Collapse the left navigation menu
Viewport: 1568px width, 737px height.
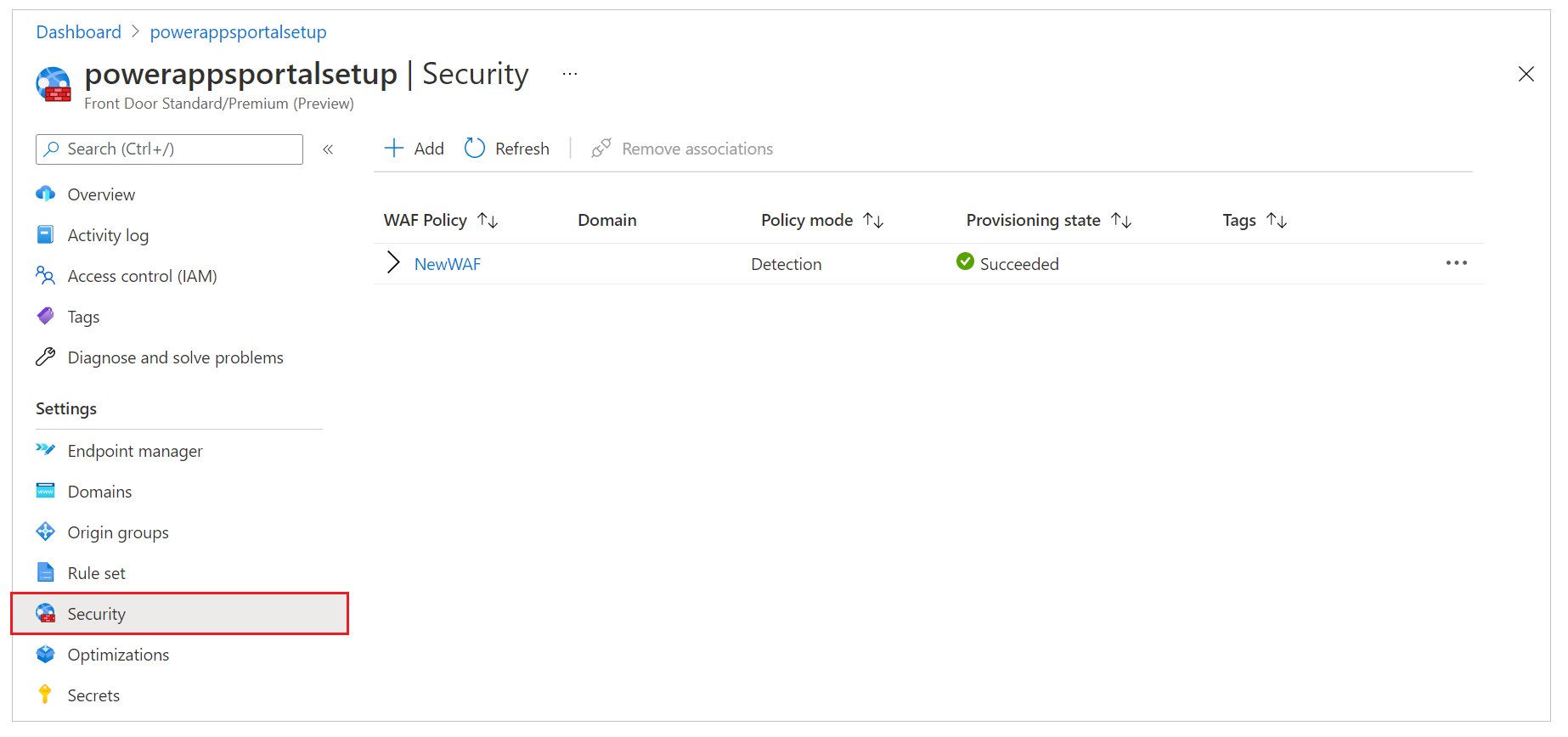[x=328, y=149]
